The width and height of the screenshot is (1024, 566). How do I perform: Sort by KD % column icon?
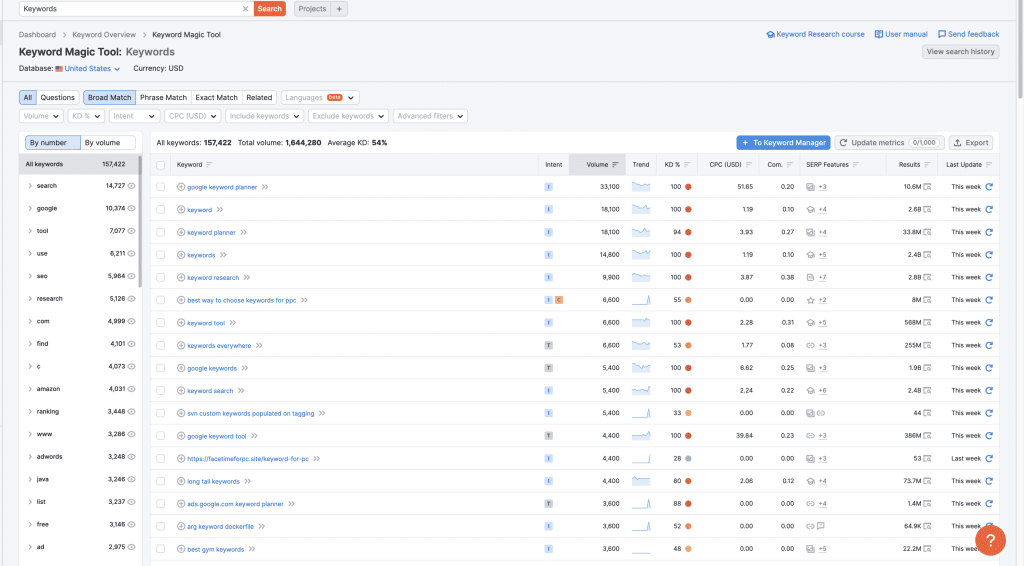686,165
